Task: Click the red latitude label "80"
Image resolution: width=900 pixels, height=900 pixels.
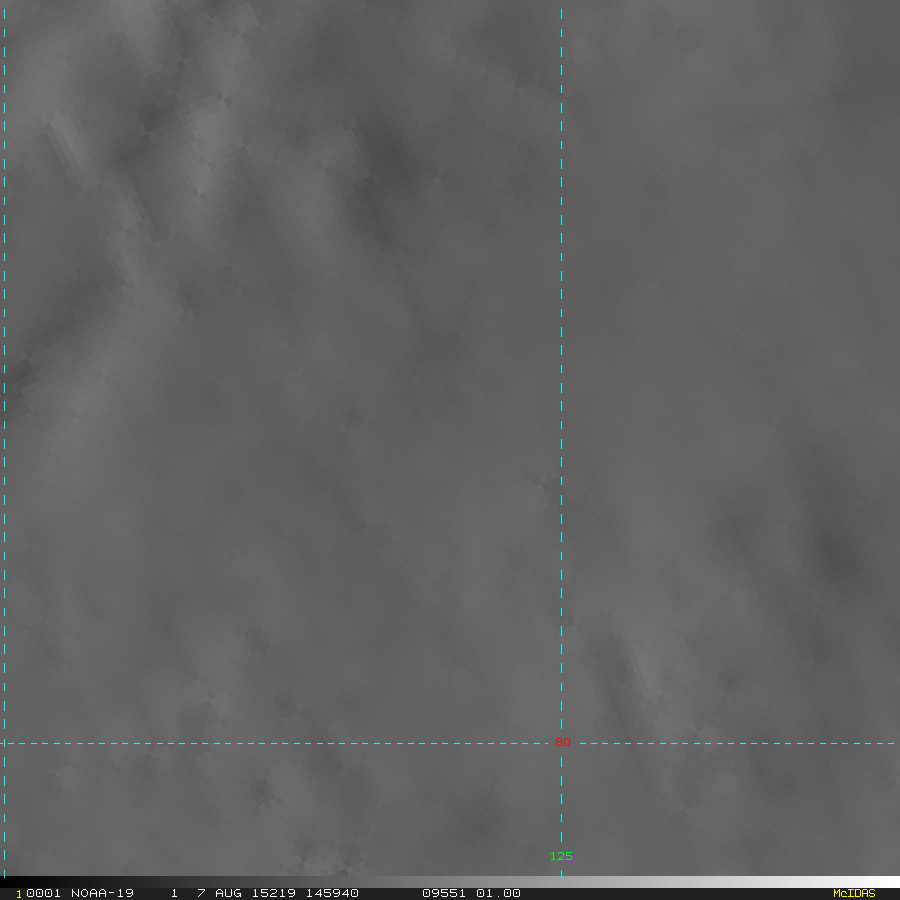Action: 562,742
